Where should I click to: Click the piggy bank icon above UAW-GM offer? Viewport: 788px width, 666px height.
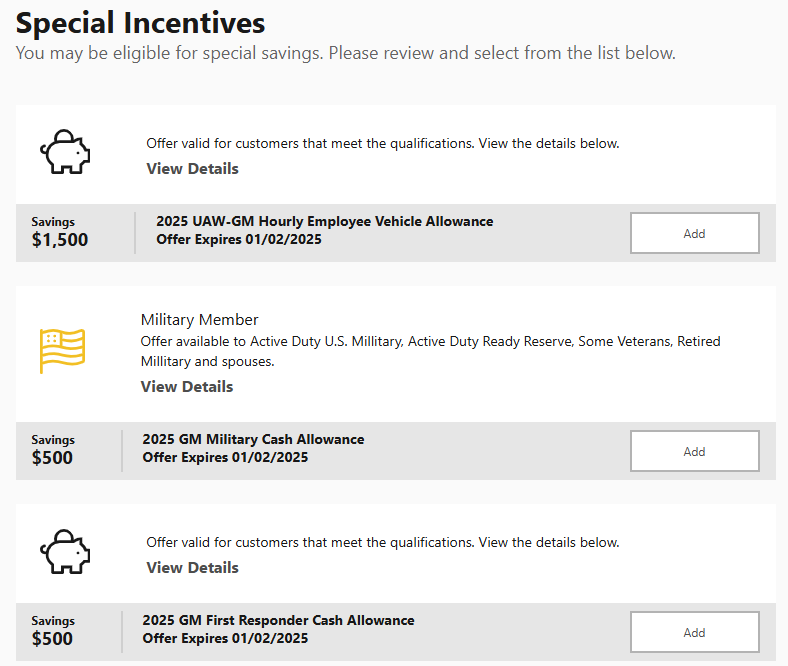coord(65,151)
